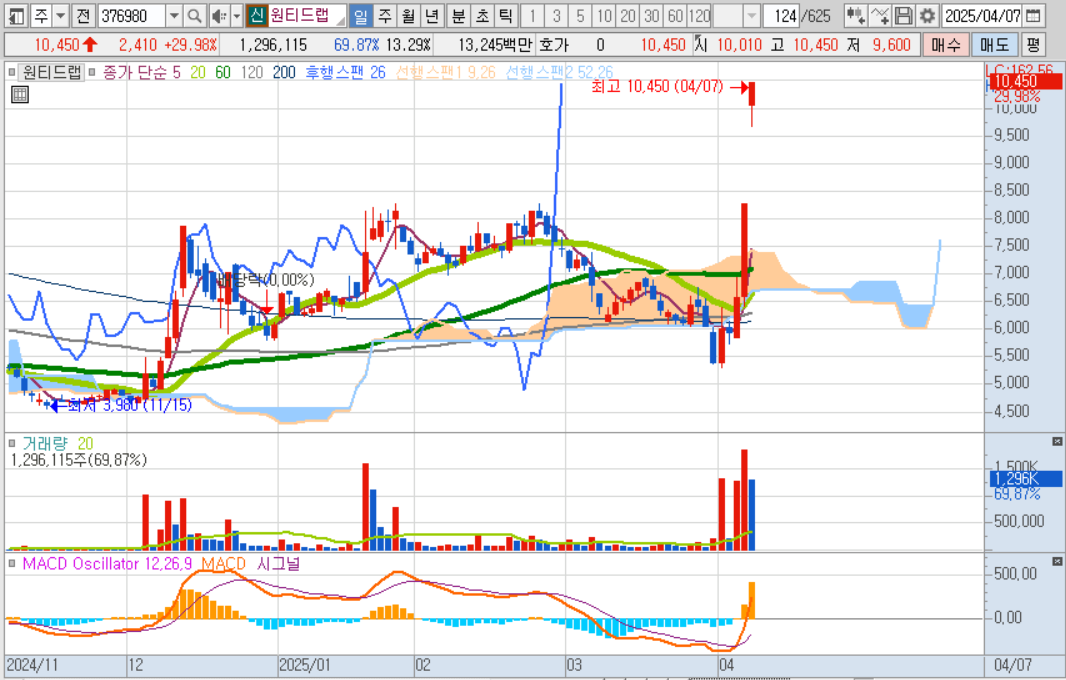The image size is (1066, 680).
Task: Click the date field 2025/04/07
Action: coord(982,15)
